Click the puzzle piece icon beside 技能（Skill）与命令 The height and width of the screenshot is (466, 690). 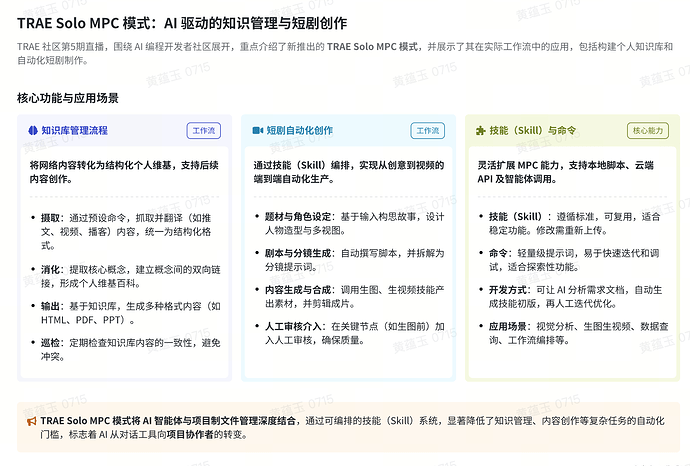coord(481,131)
